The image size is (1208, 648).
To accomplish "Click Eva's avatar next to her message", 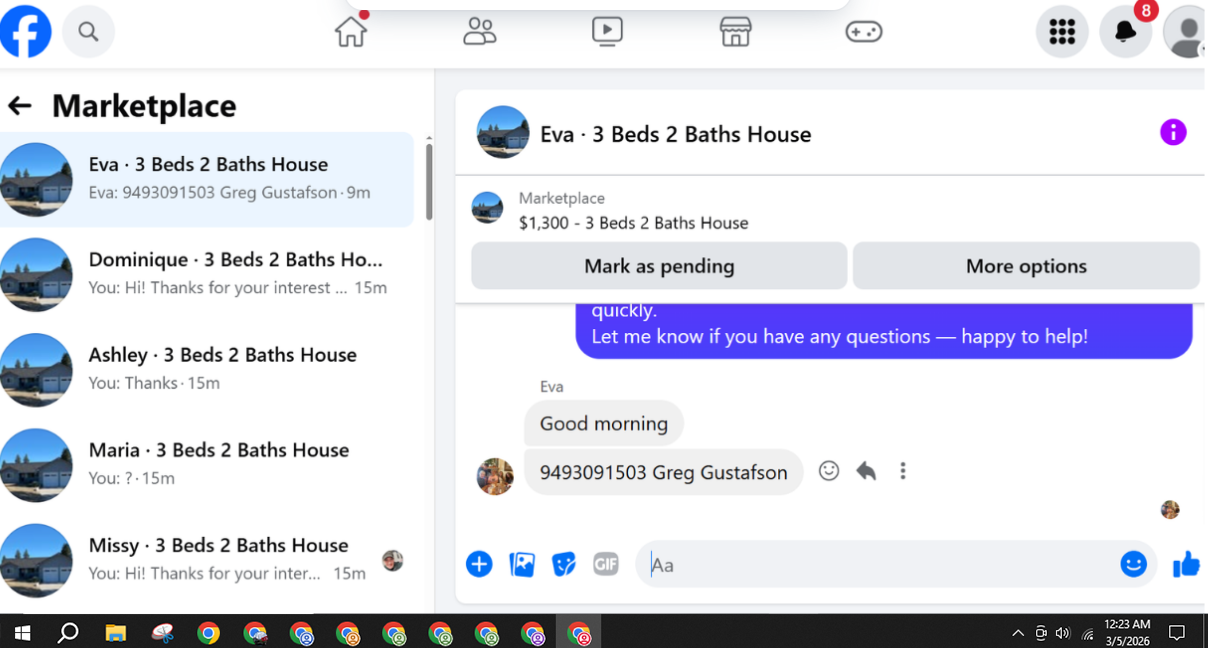I will tap(495, 477).
